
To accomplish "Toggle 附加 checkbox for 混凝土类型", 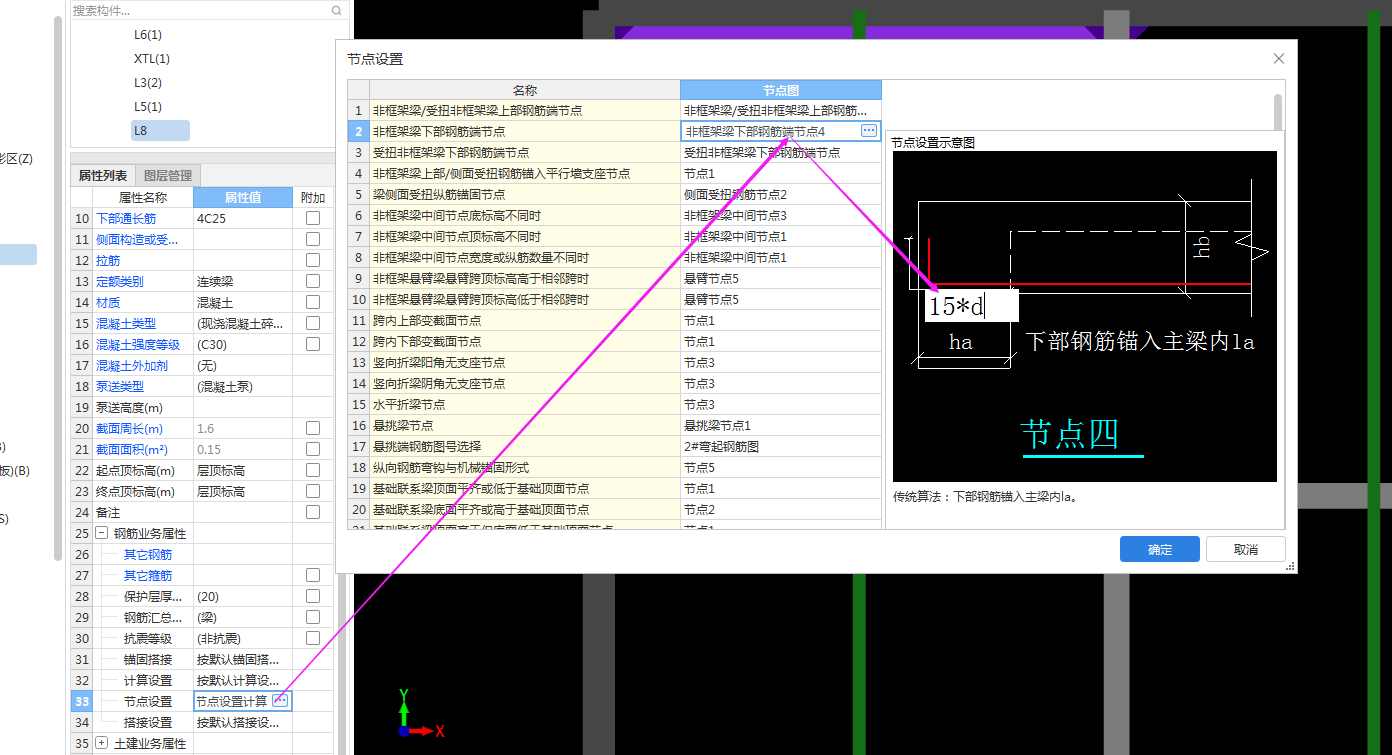I will pyautogui.click(x=313, y=323).
